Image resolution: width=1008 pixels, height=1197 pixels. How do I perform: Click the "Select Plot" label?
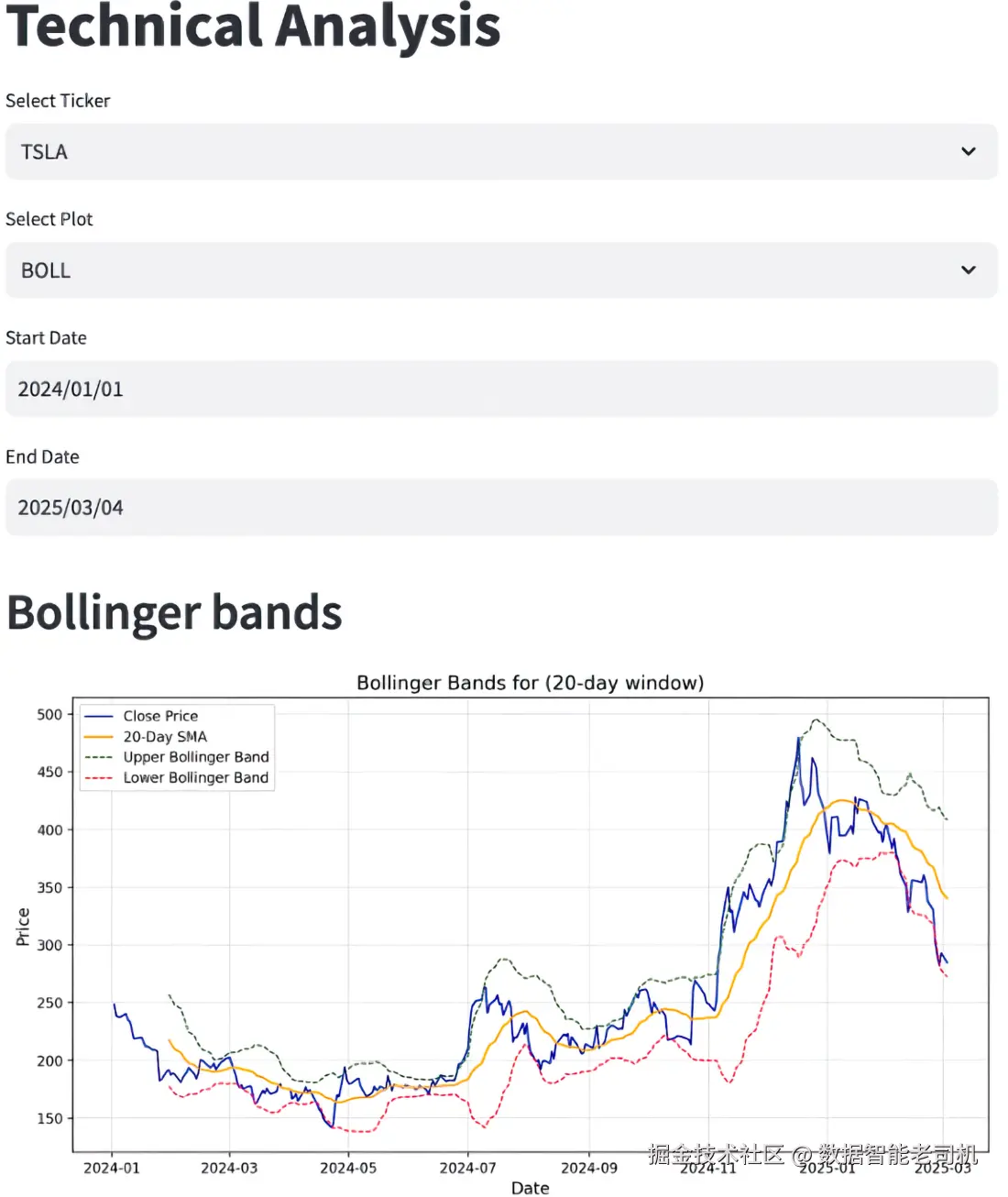(x=49, y=219)
